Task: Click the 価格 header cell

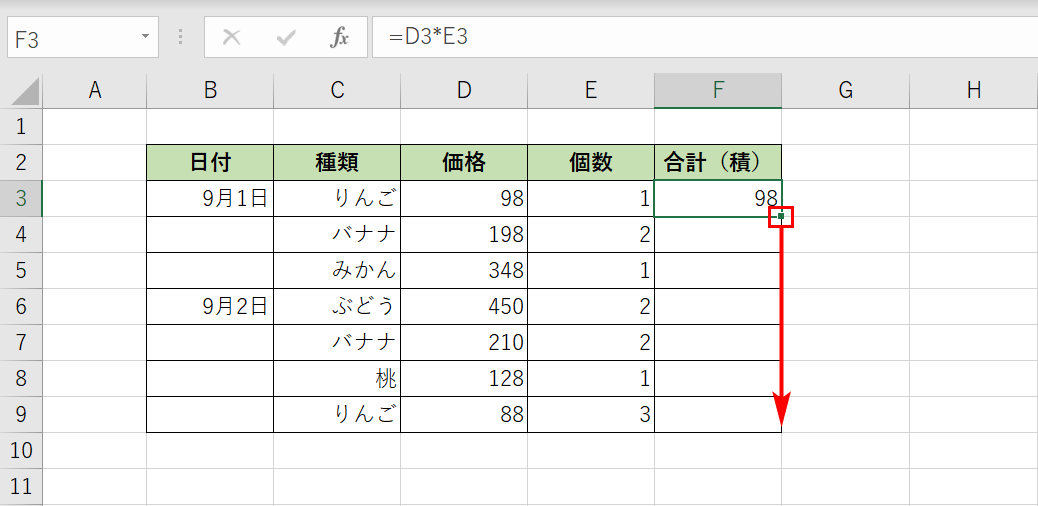Action: pyautogui.click(x=464, y=162)
